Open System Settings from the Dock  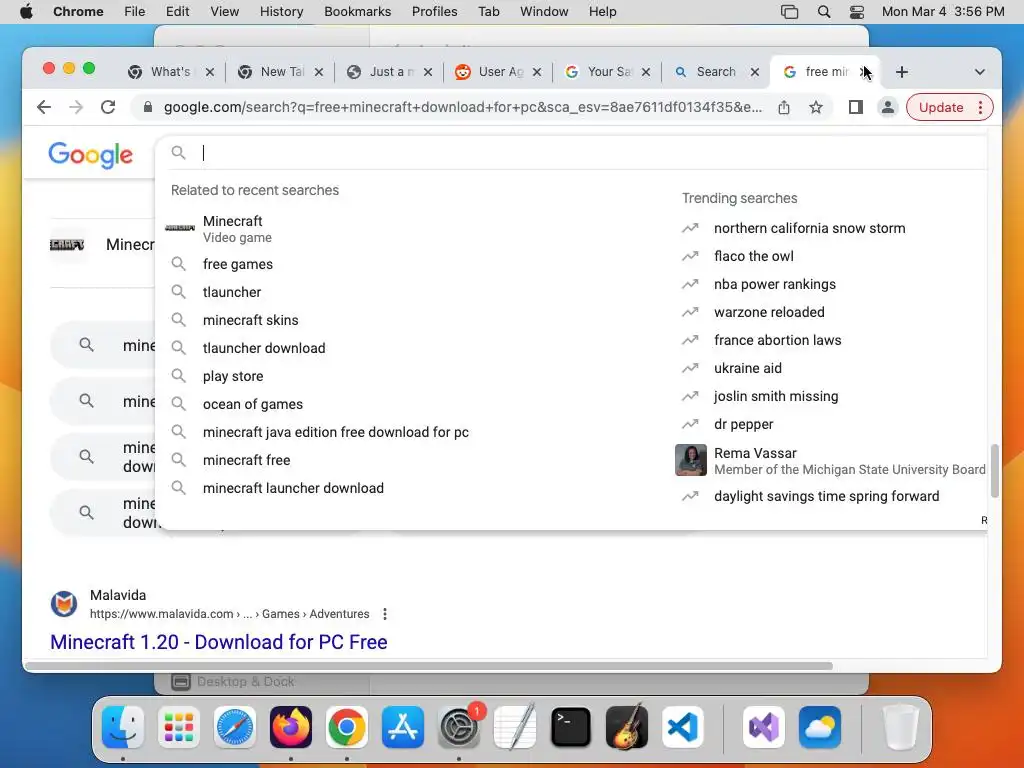tap(458, 727)
